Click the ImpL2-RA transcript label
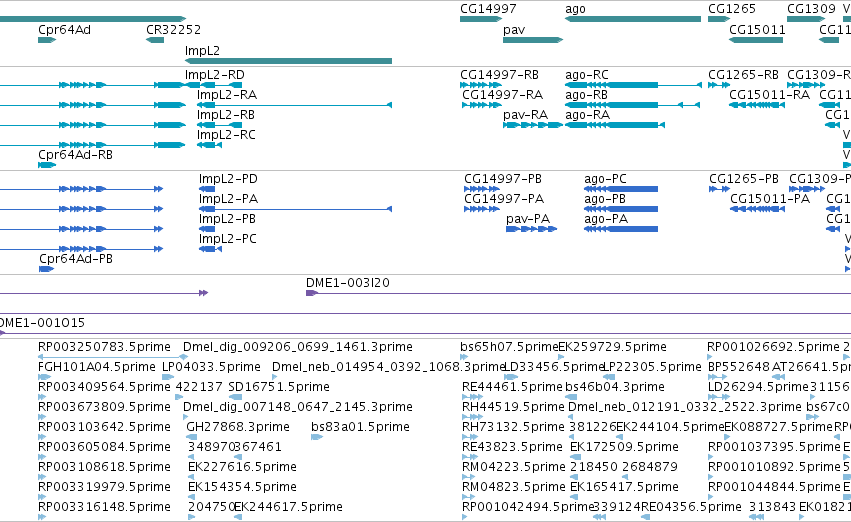 tap(227, 95)
